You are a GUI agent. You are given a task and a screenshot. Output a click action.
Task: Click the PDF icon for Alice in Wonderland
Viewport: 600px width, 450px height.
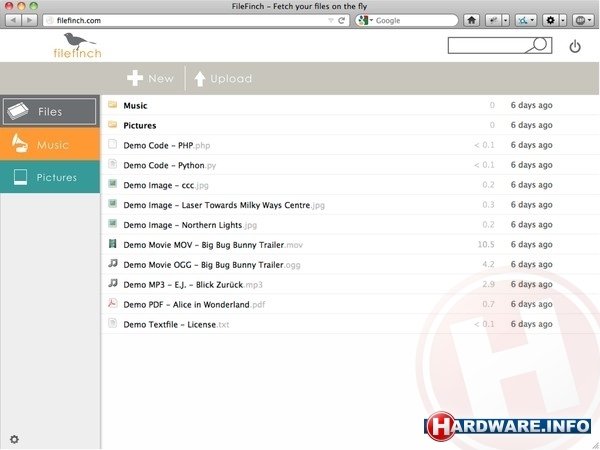pyautogui.click(x=113, y=304)
